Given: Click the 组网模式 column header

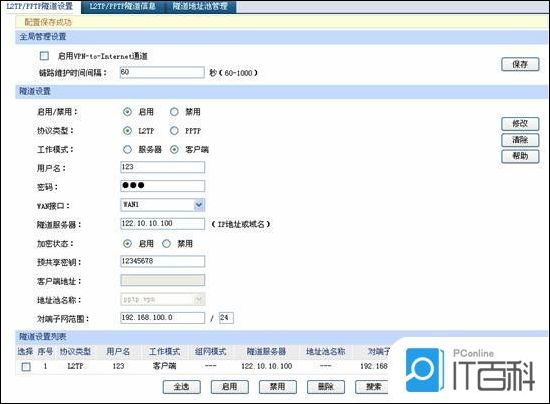Looking at the screenshot, I should coord(210,351).
